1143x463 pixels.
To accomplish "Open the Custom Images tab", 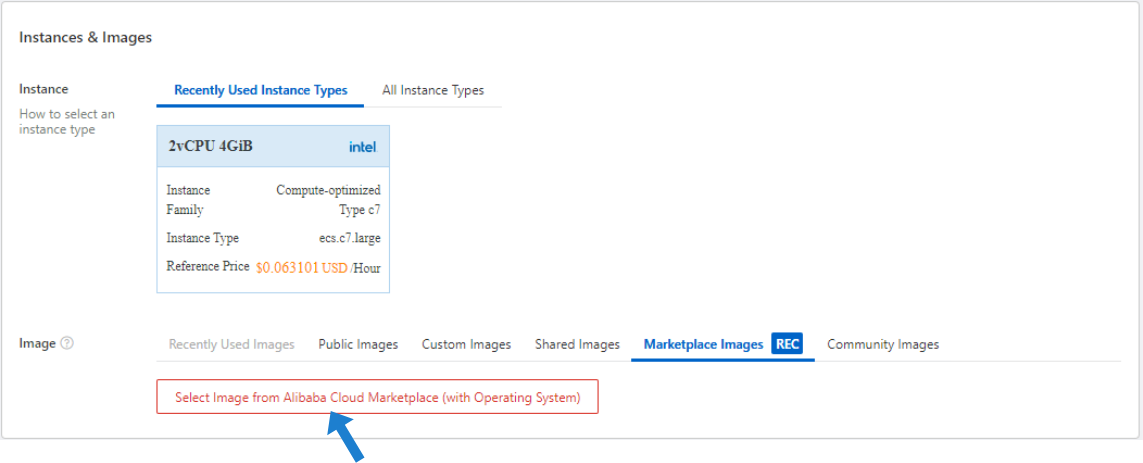I will (466, 344).
